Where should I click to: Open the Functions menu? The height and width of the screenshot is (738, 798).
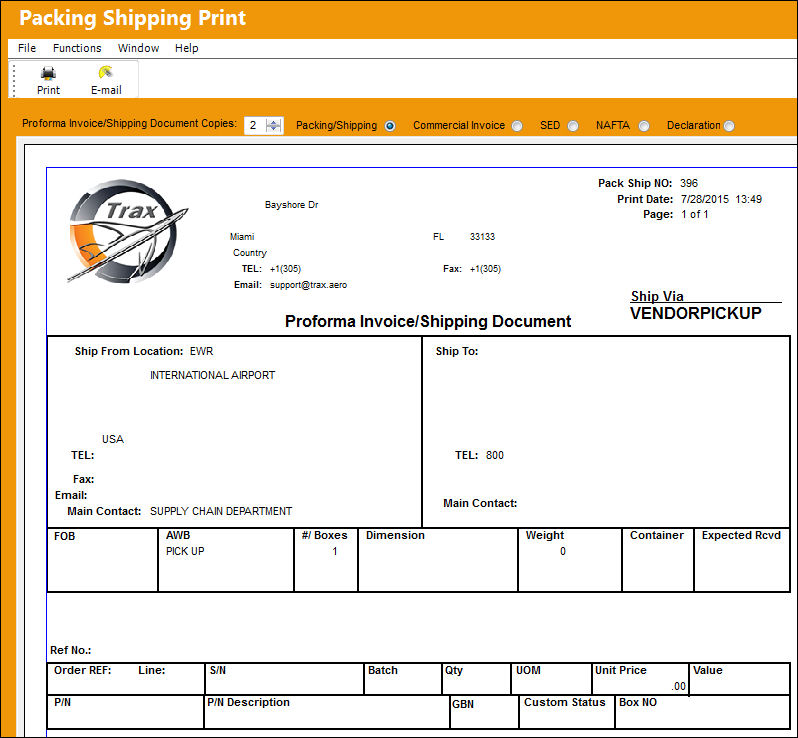tap(77, 48)
